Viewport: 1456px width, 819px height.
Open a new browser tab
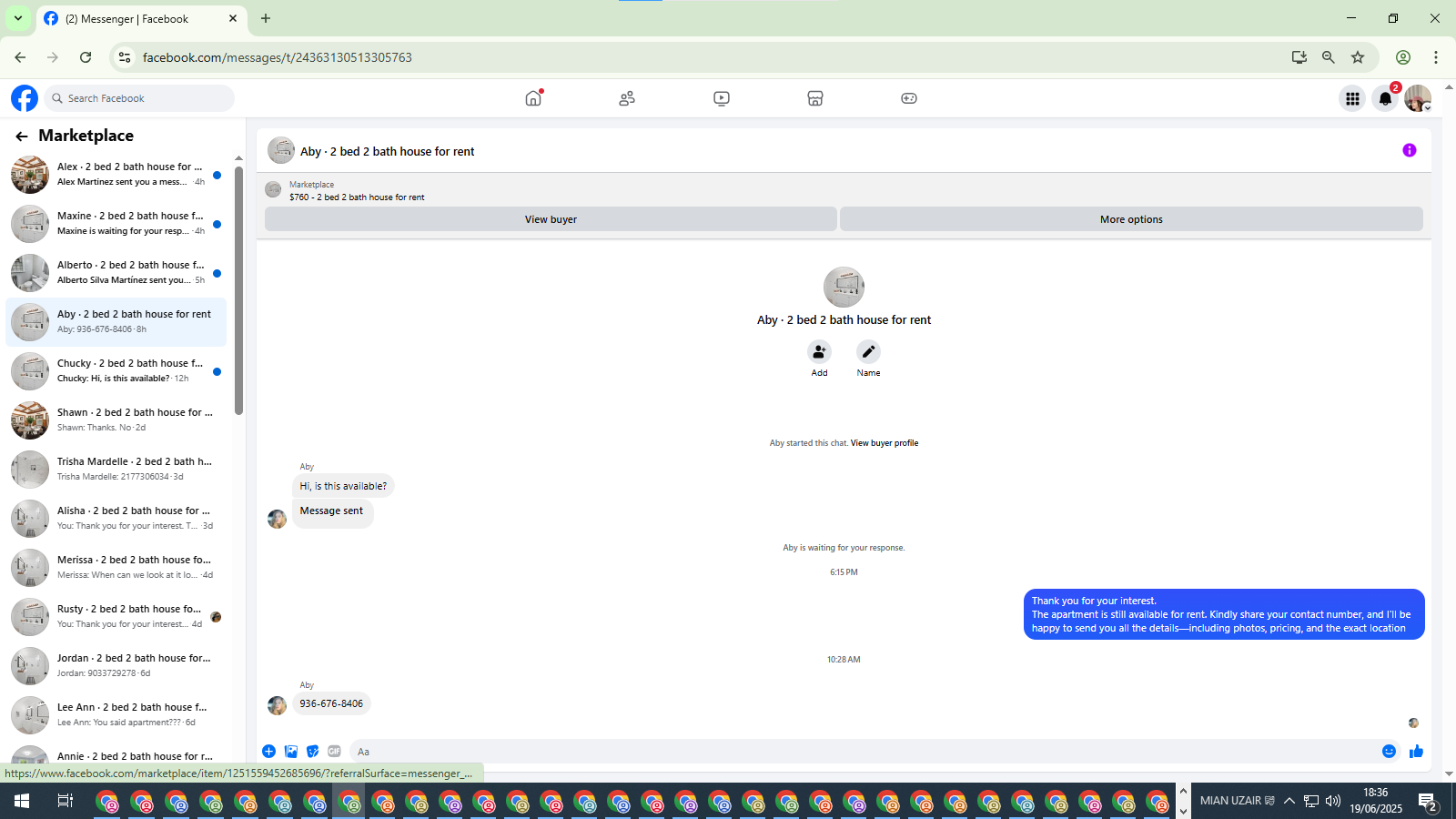tap(266, 18)
